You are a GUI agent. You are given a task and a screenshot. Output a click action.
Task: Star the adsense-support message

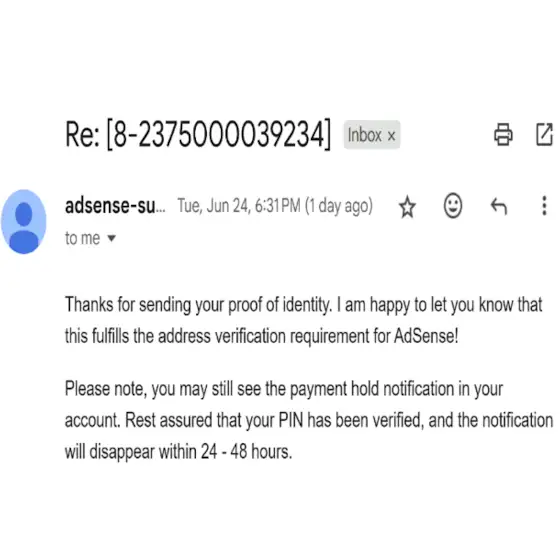[x=407, y=206]
